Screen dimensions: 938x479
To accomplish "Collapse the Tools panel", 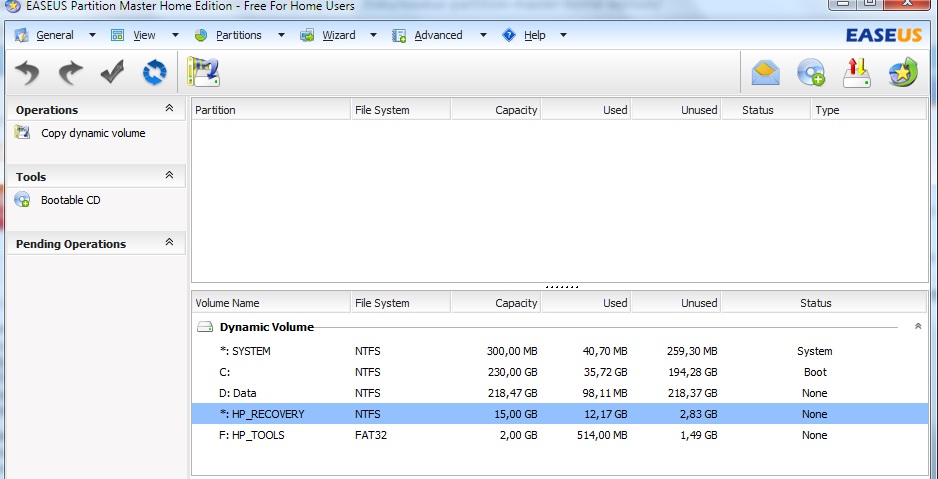I will click(169, 175).
